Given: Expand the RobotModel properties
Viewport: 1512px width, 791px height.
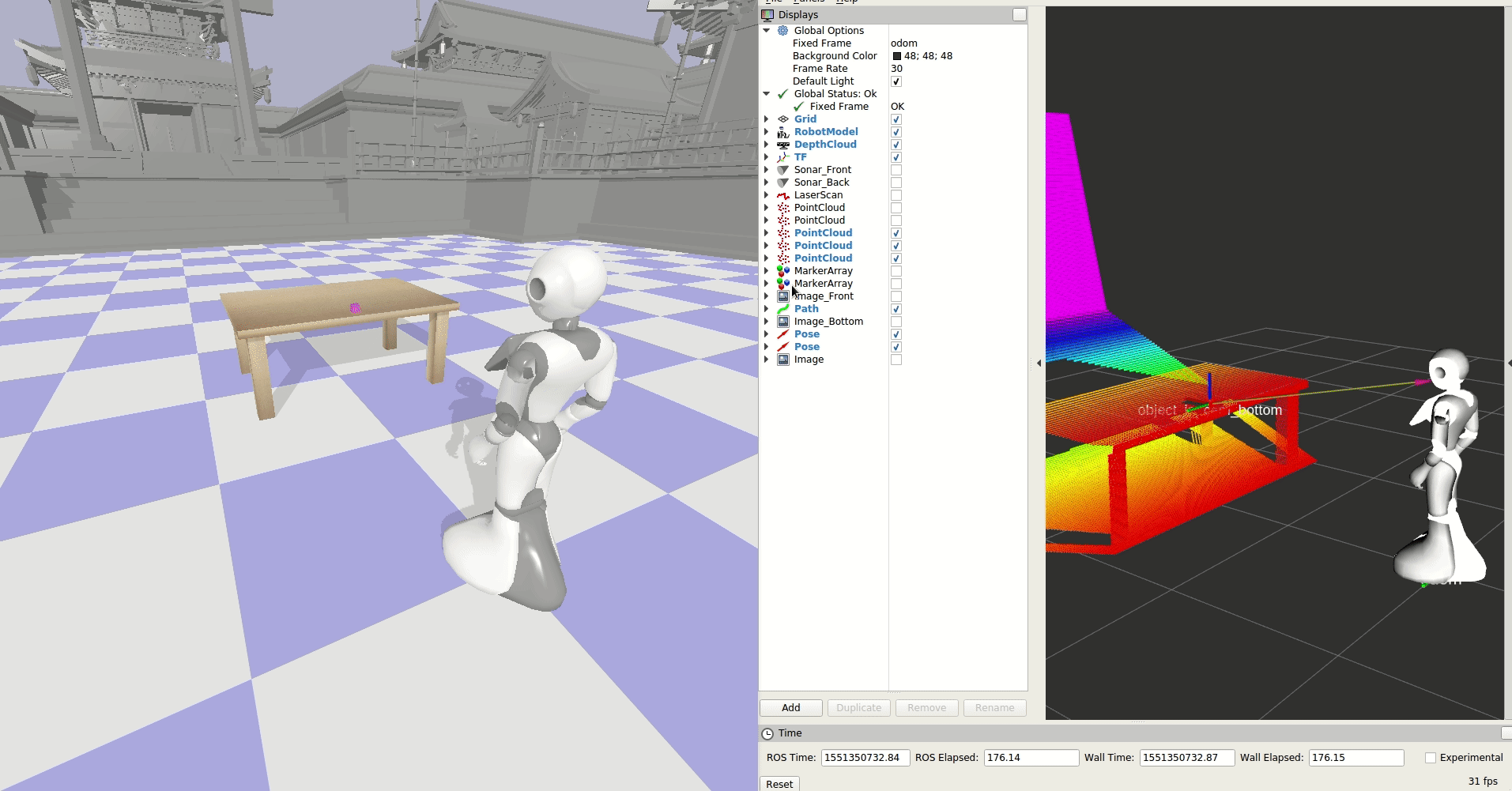Looking at the screenshot, I should point(766,131).
